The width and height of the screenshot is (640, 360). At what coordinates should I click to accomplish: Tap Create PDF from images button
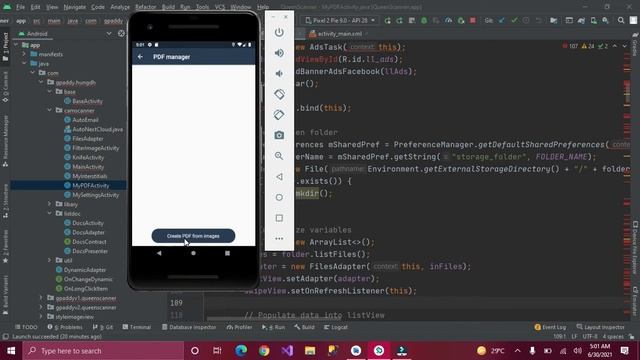coord(193,236)
